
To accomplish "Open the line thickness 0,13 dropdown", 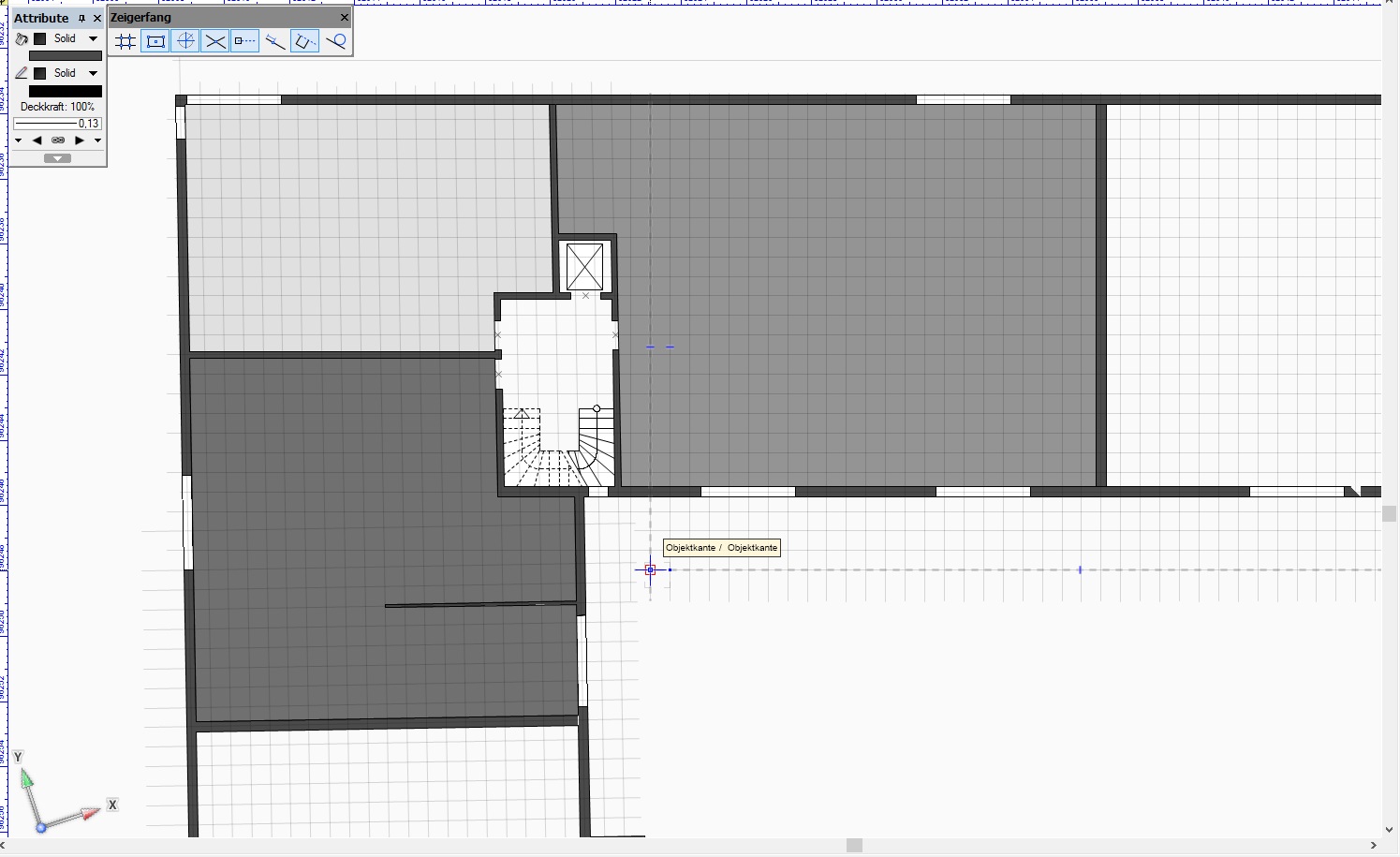I will 57,124.
